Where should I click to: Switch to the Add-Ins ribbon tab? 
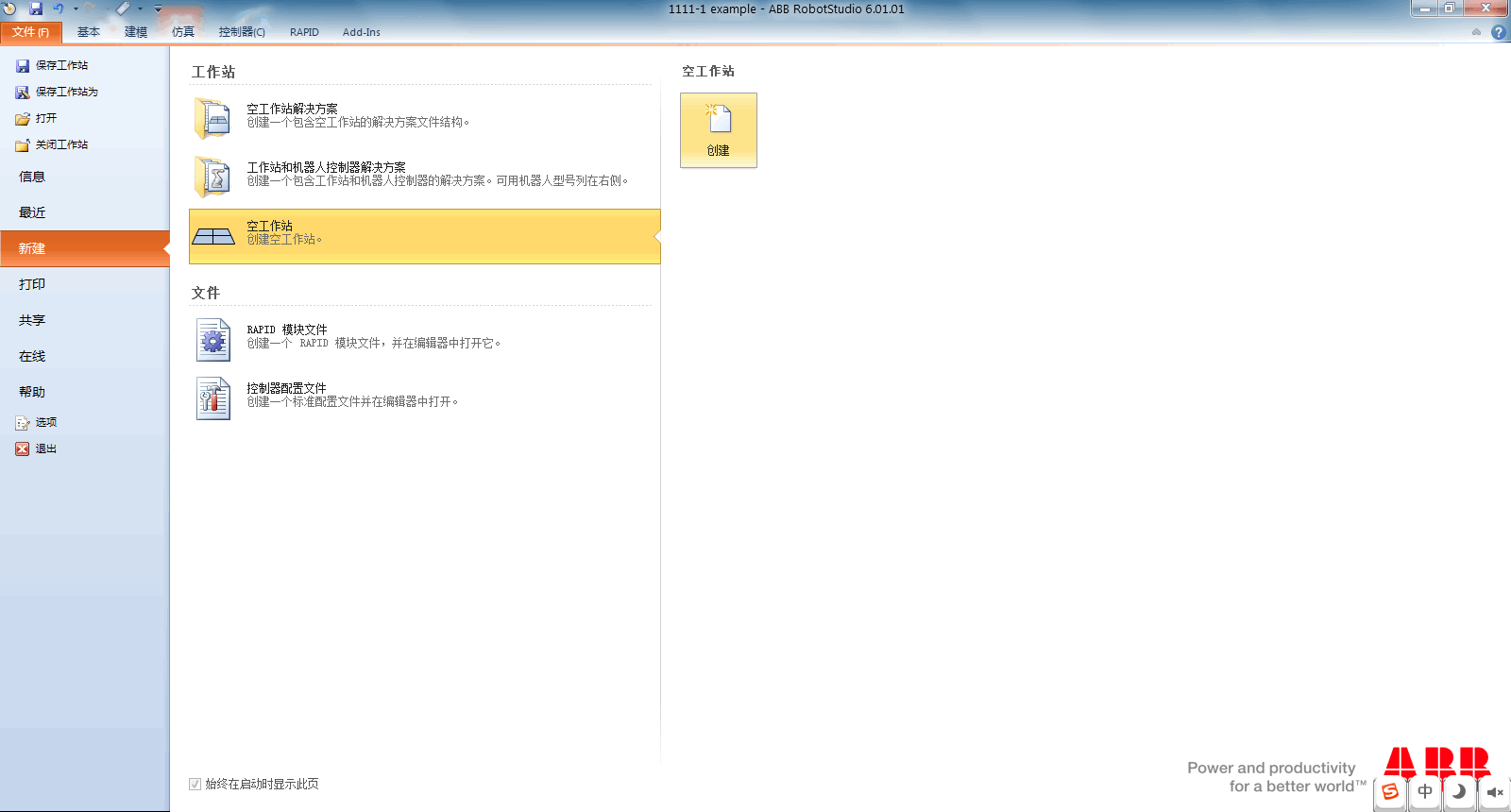(x=362, y=32)
